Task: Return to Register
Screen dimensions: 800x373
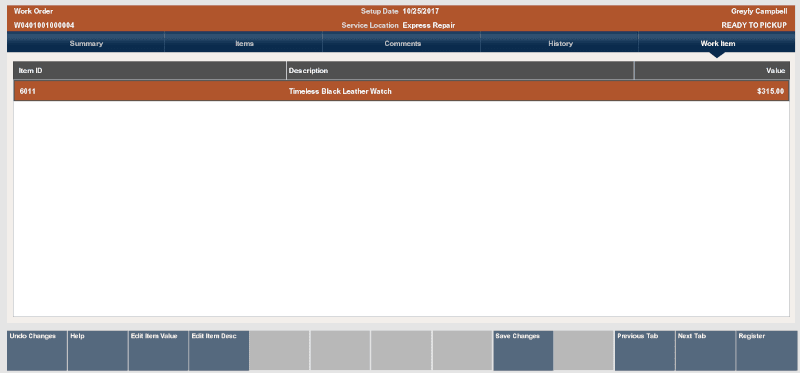Action: pyautogui.click(x=766, y=351)
